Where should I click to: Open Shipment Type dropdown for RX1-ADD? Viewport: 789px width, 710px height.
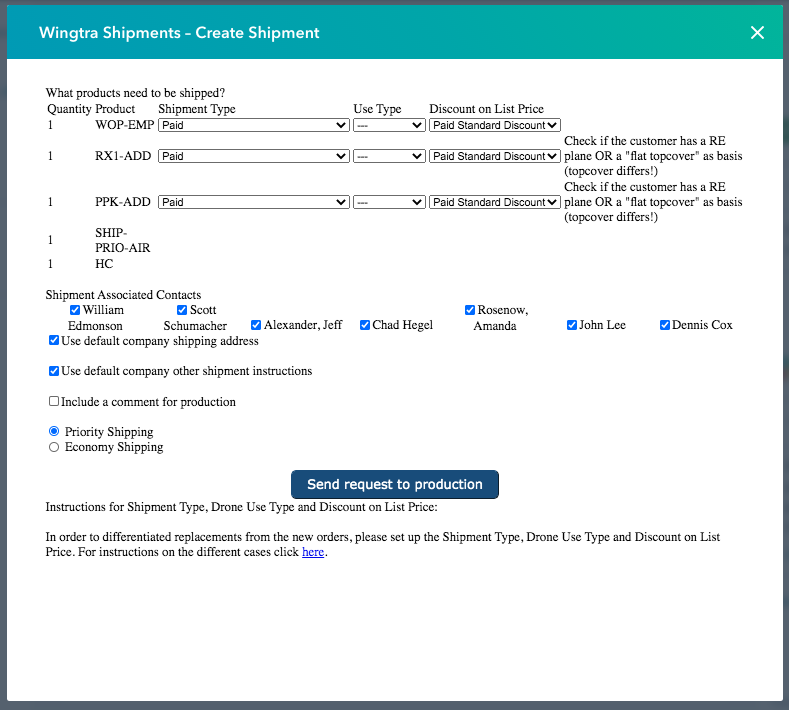(x=253, y=157)
